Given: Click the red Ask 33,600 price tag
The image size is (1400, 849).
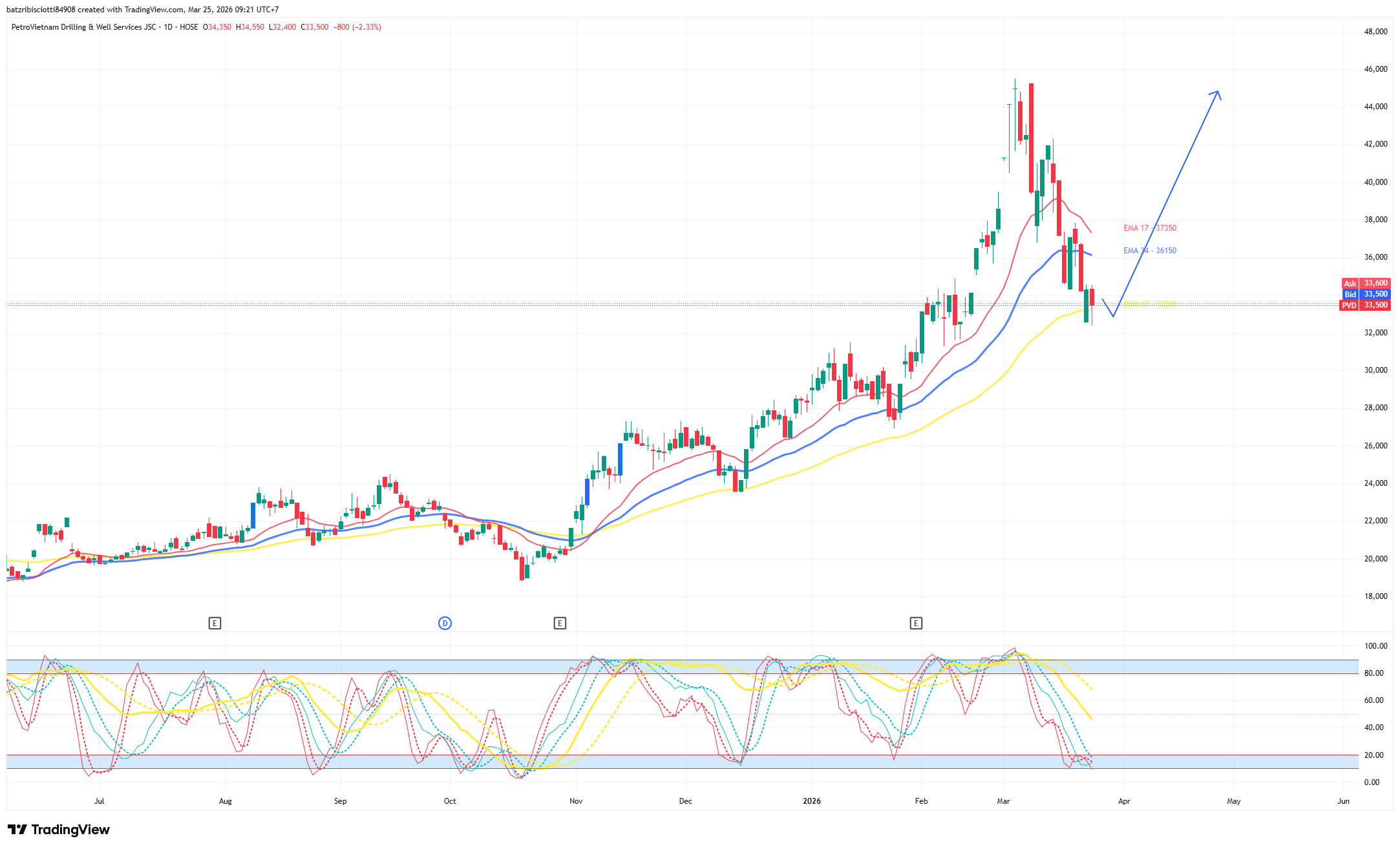Looking at the screenshot, I should click(1367, 283).
